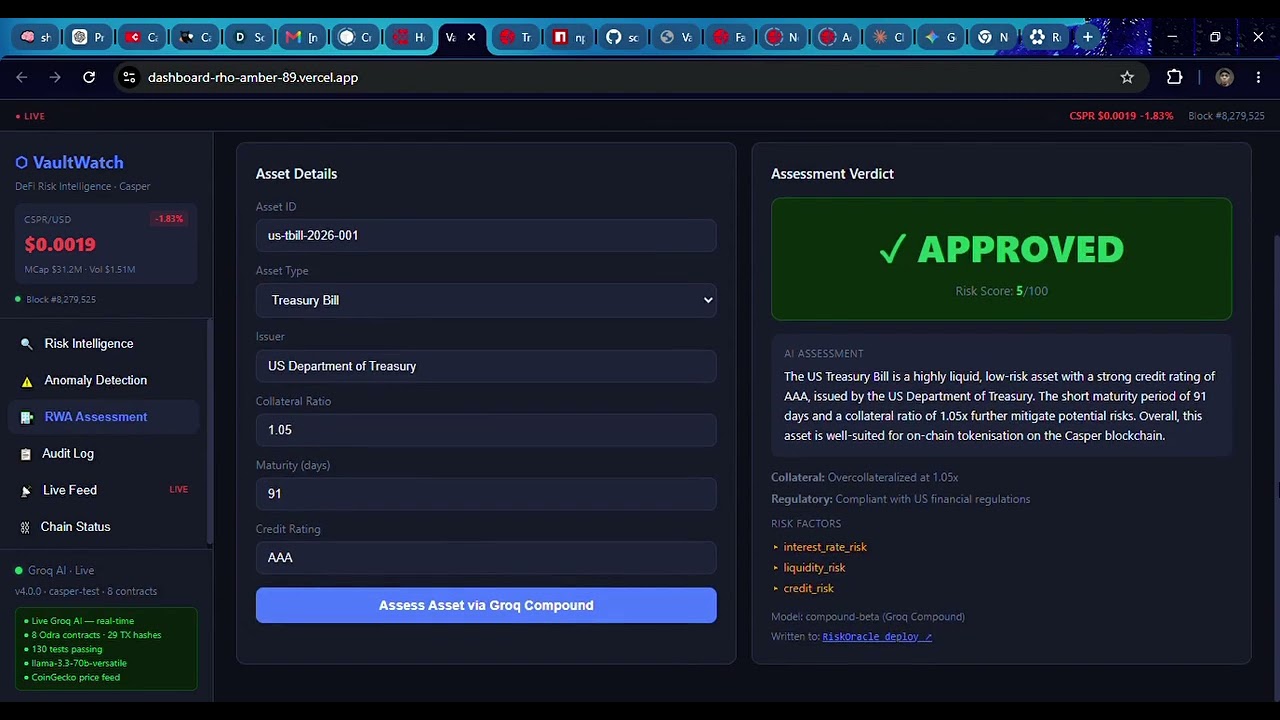Screen dimensions: 1280x720
Task: Click the Audit Log clipboard icon
Action: [x=26, y=454]
